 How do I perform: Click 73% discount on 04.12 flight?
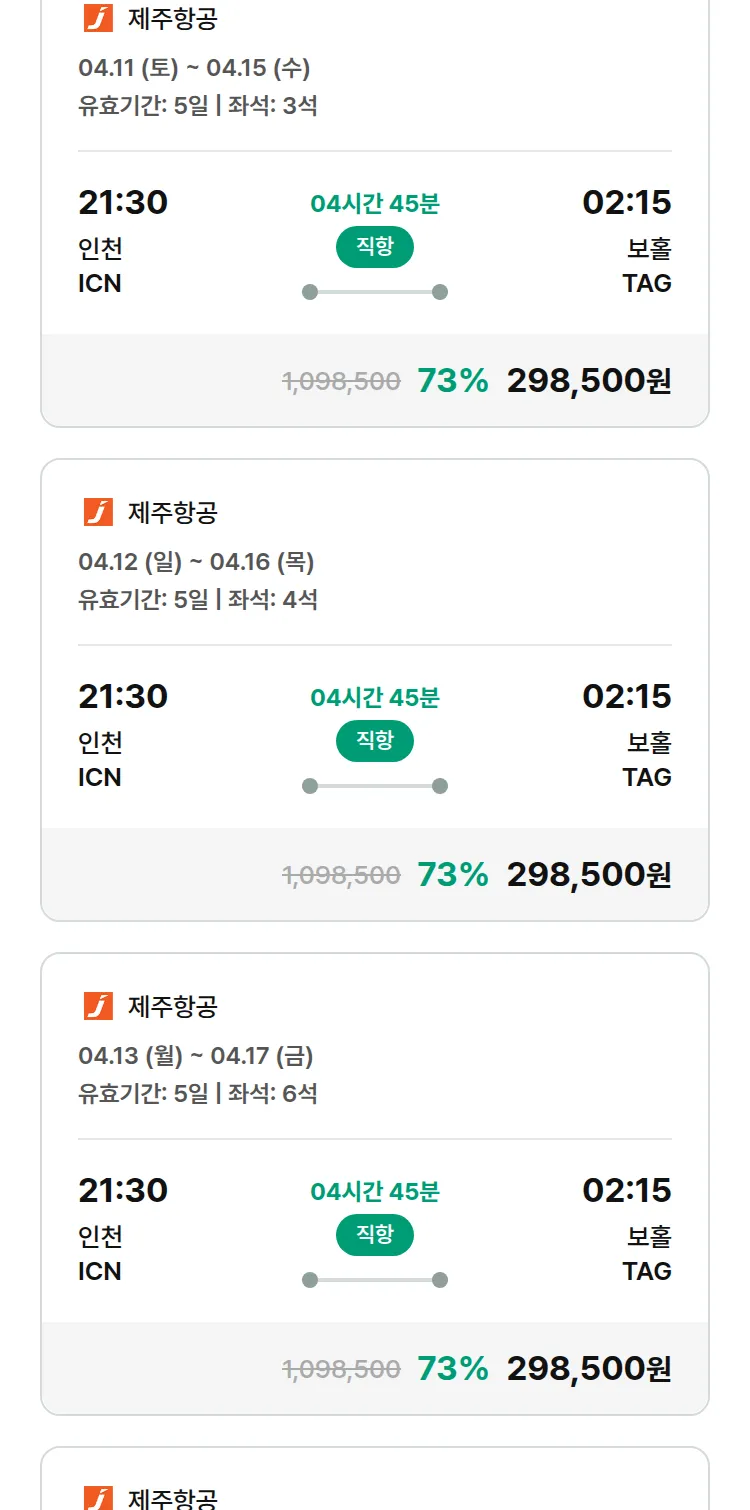[453, 875]
